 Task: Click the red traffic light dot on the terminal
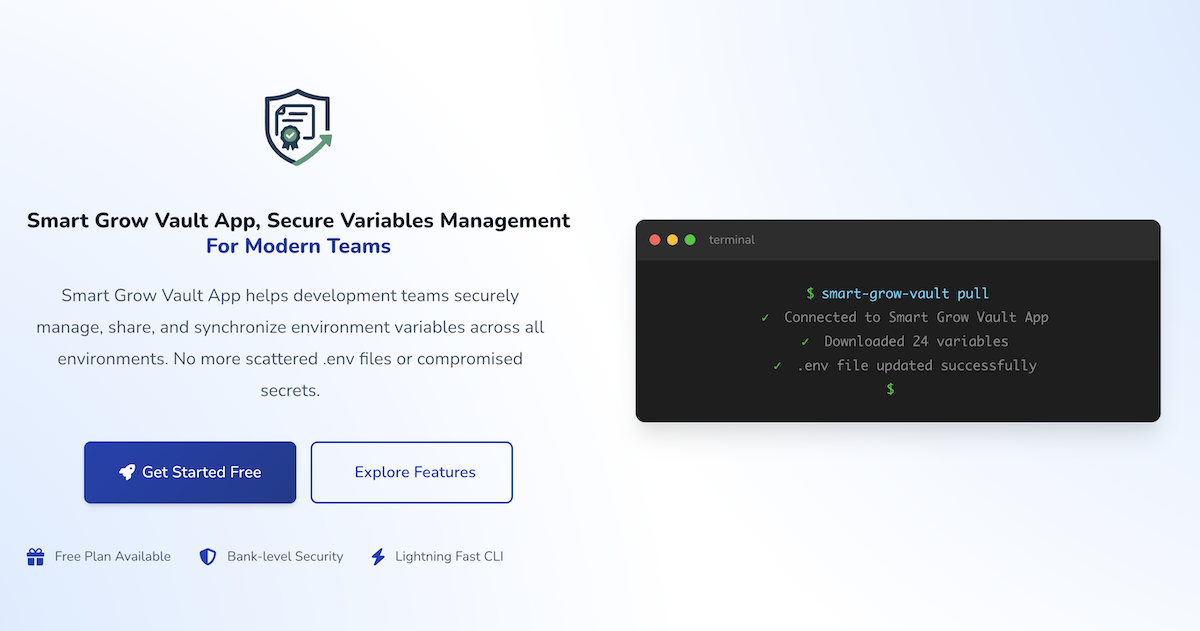tap(654, 240)
